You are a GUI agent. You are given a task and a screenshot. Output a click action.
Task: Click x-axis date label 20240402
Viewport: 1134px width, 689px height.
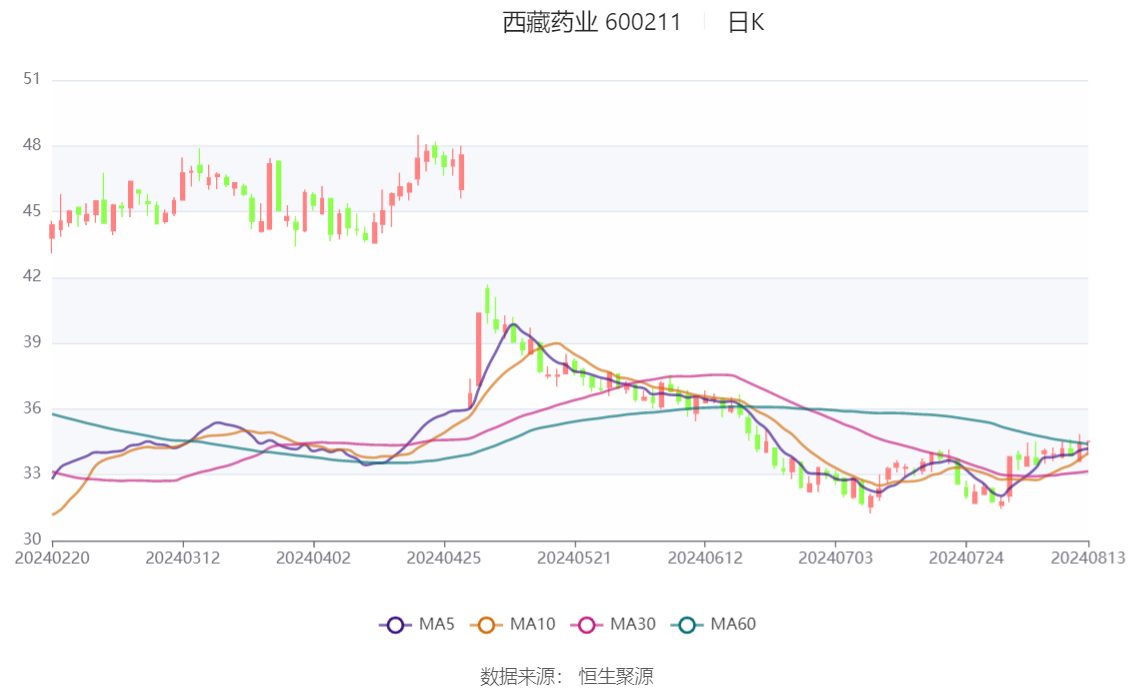click(313, 558)
